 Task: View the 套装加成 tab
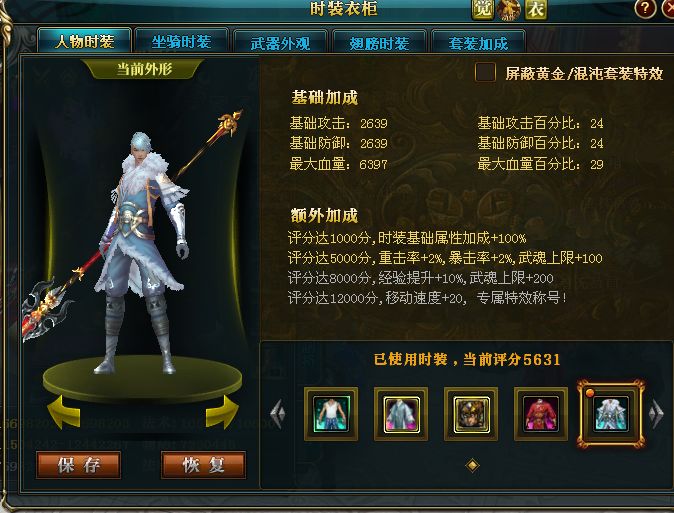478,43
